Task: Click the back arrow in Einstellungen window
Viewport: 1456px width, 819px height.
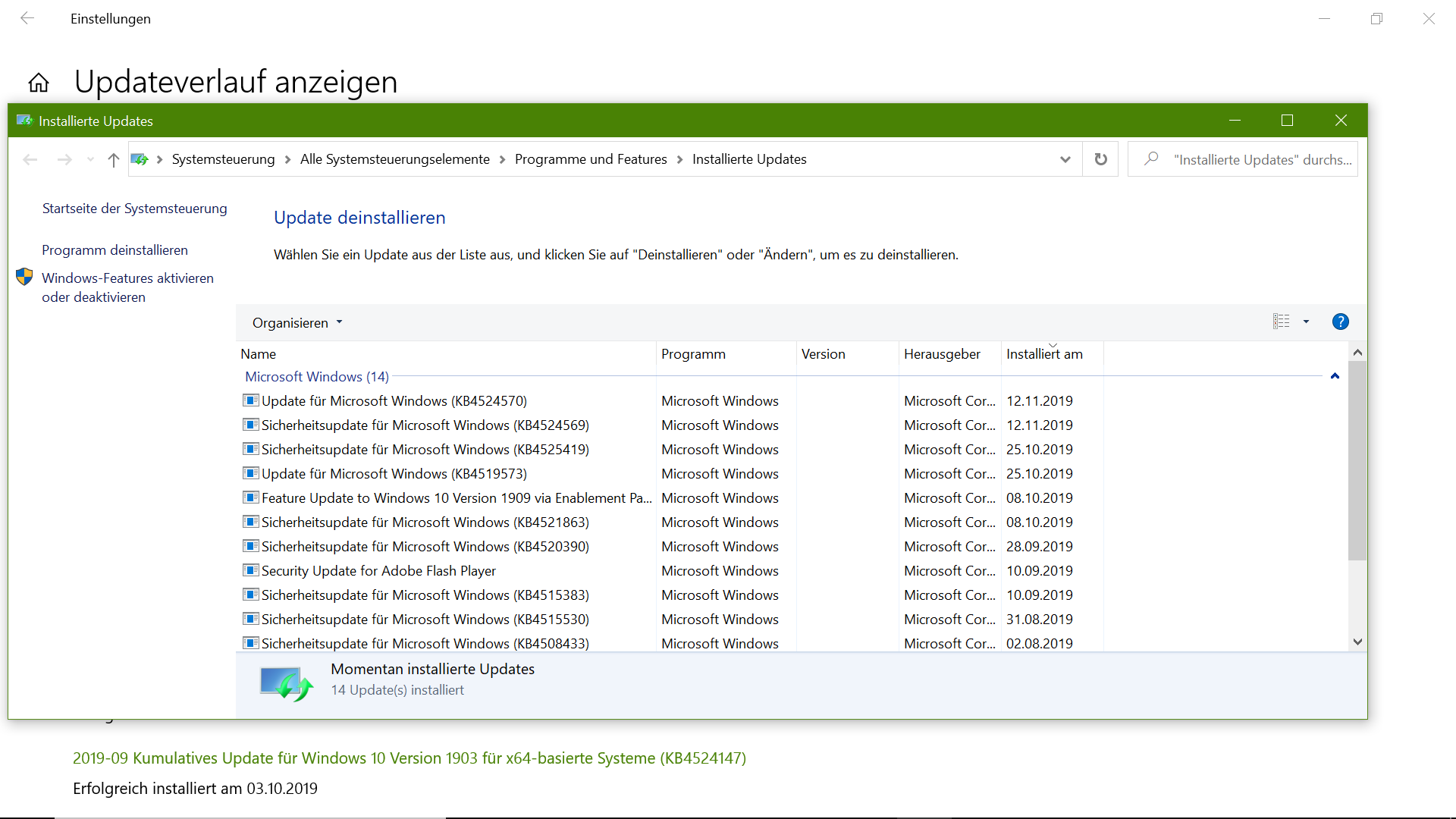Action: (27, 18)
